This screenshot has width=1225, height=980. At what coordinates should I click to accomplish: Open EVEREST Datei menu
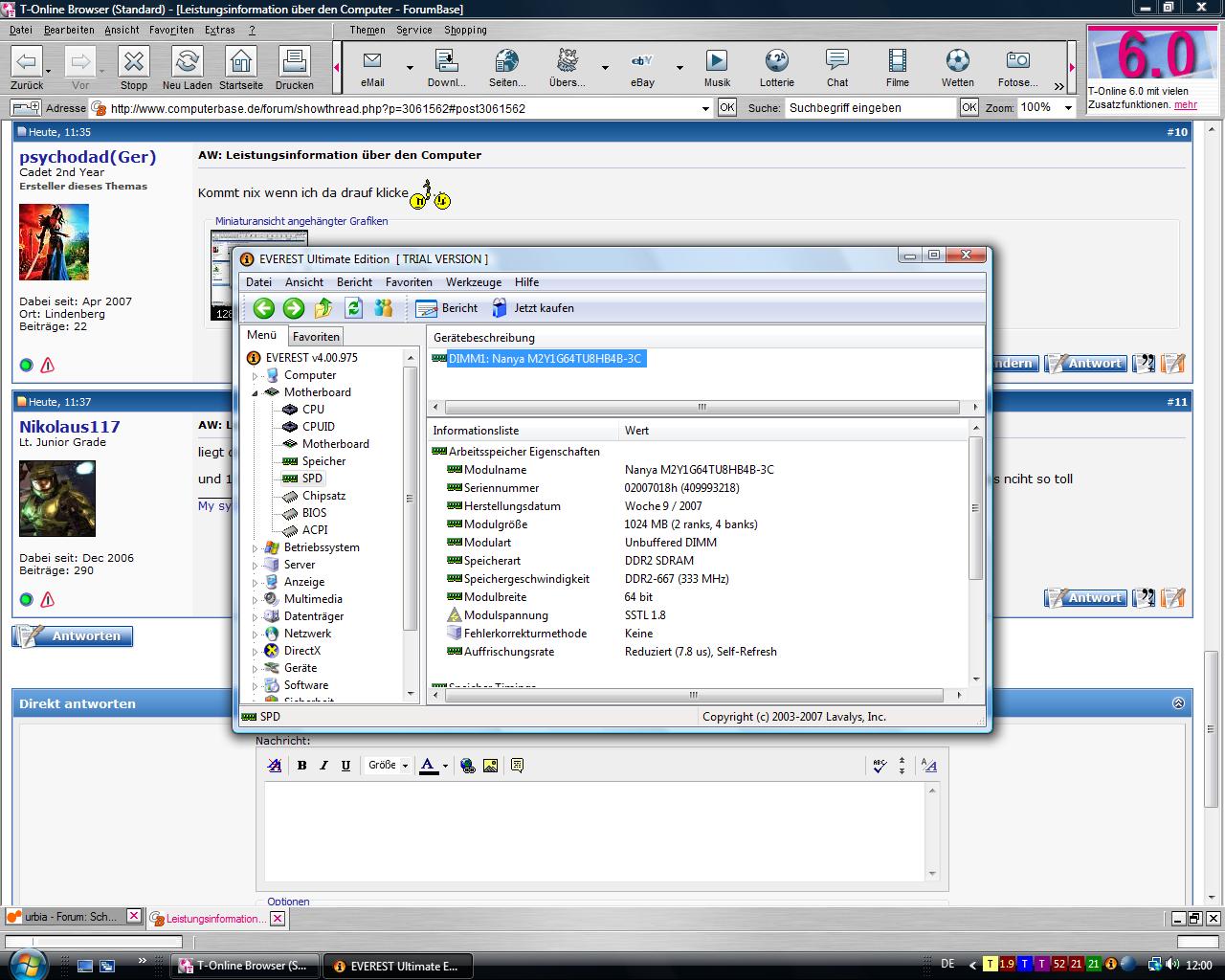pyautogui.click(x=258, y=282)
